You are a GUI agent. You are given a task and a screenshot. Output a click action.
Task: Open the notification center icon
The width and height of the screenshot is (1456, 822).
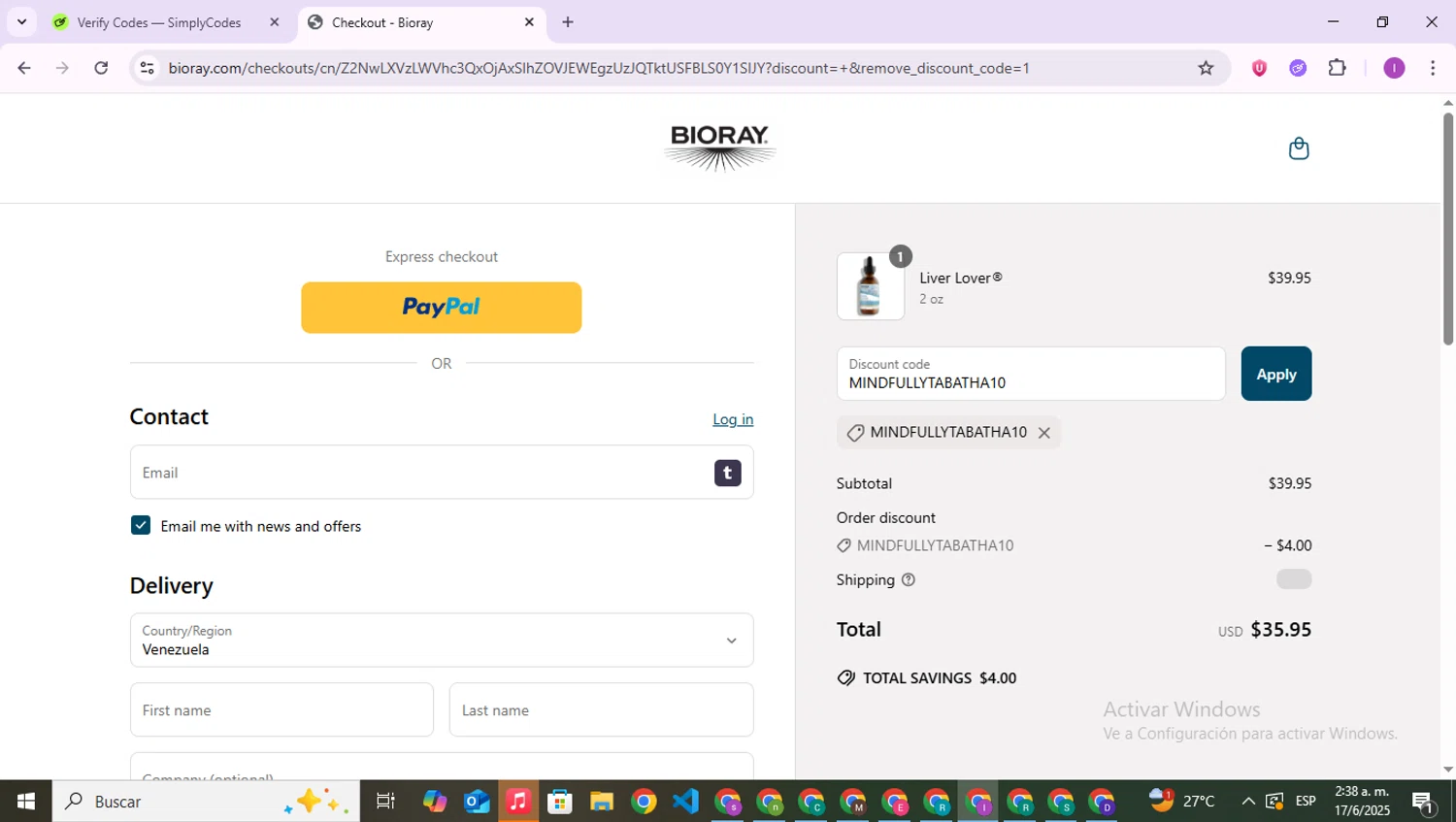(1424, 802)
